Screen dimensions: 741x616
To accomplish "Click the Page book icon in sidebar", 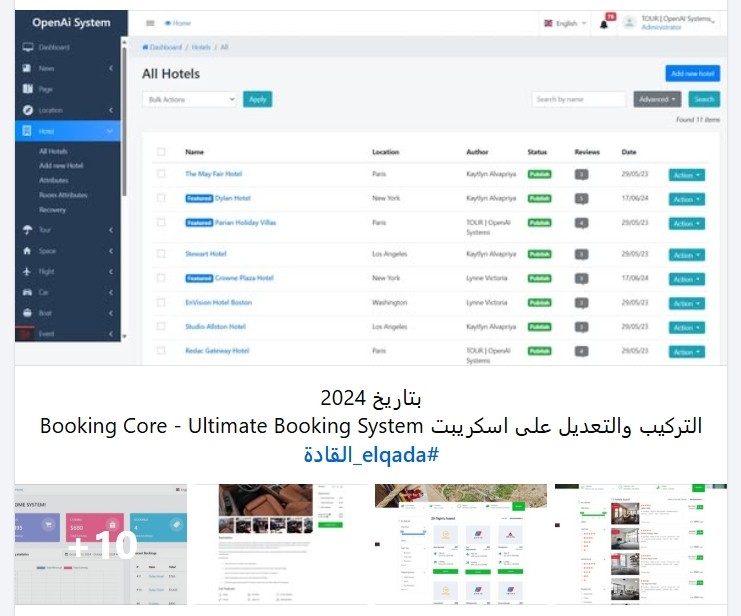I will tap(28, 89).
